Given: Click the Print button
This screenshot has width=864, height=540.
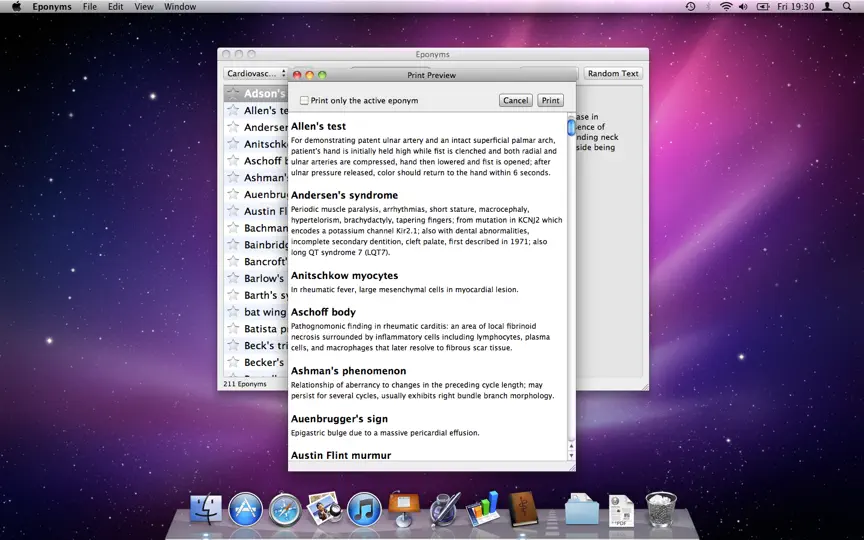Looking at the screenshot, I should coord(550,100).
